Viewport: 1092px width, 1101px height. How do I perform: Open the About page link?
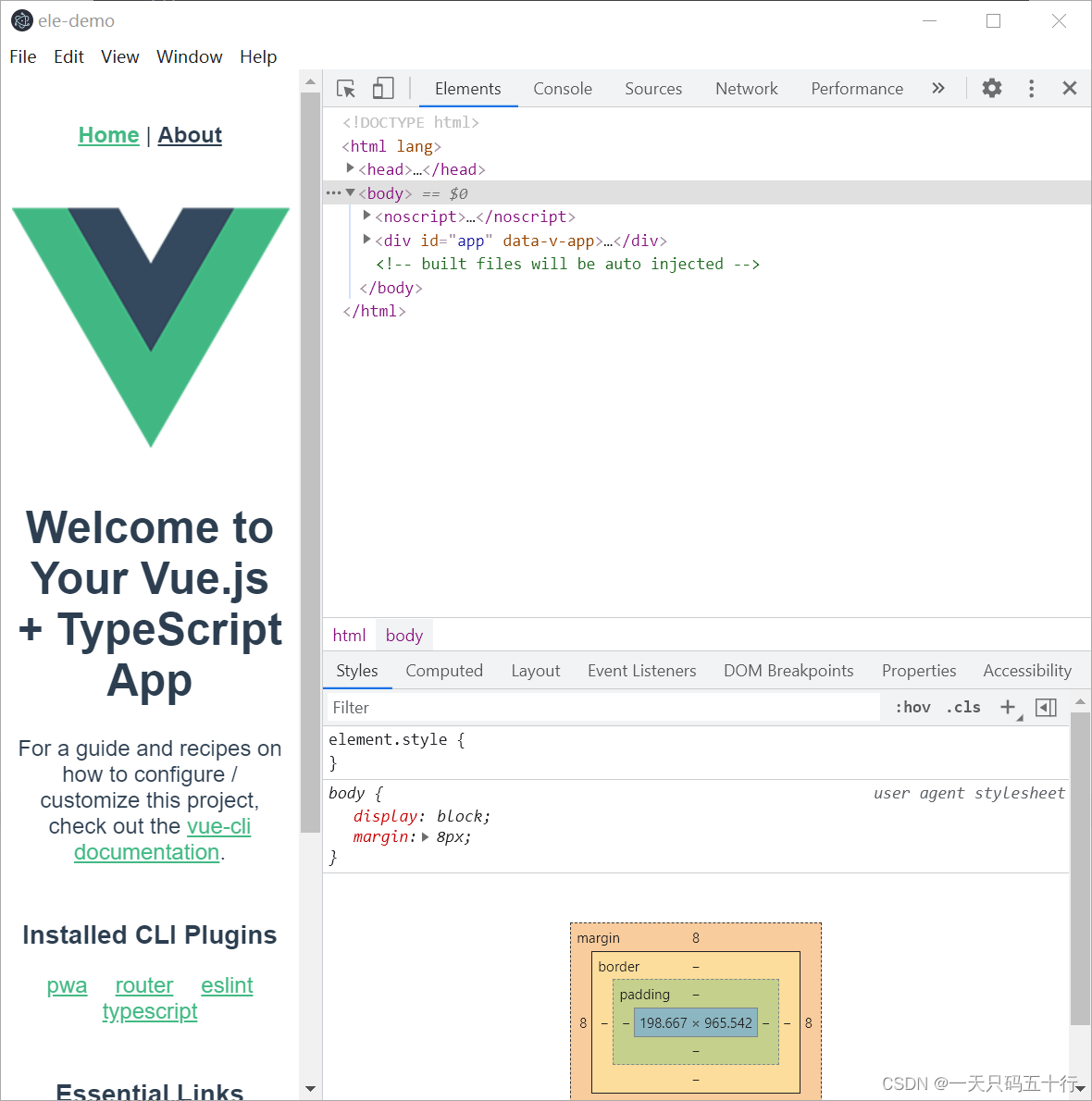189,135
